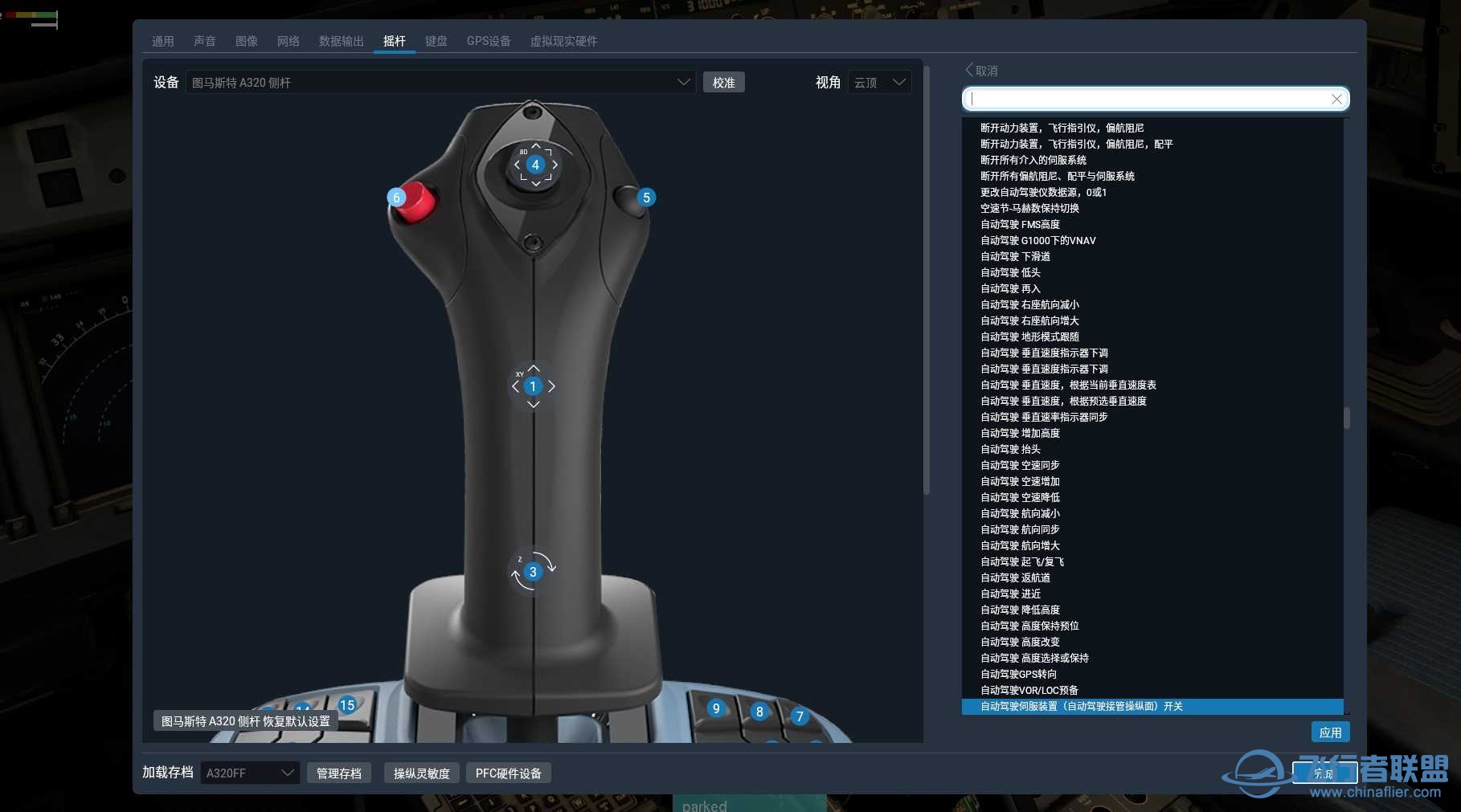1461x812 pixels.
Task: Click the 取消 back arrow
Action: (981, 71)
